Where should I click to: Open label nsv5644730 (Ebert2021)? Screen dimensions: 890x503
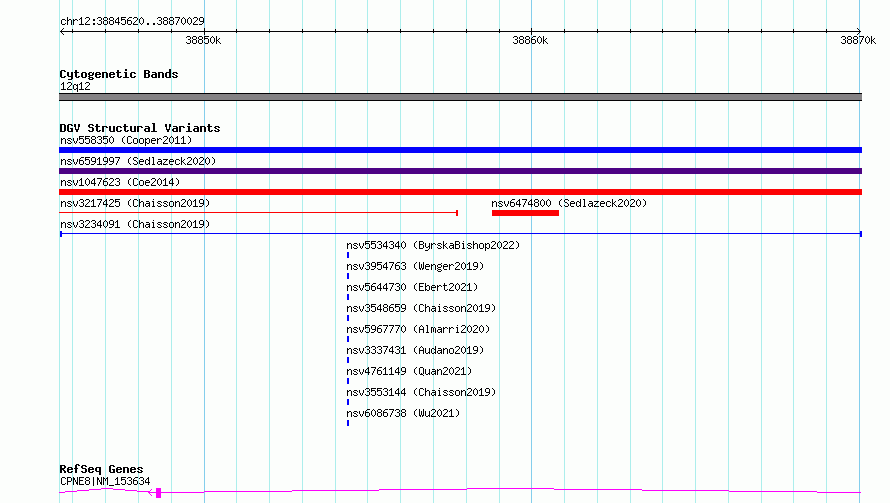pos(412,287)
